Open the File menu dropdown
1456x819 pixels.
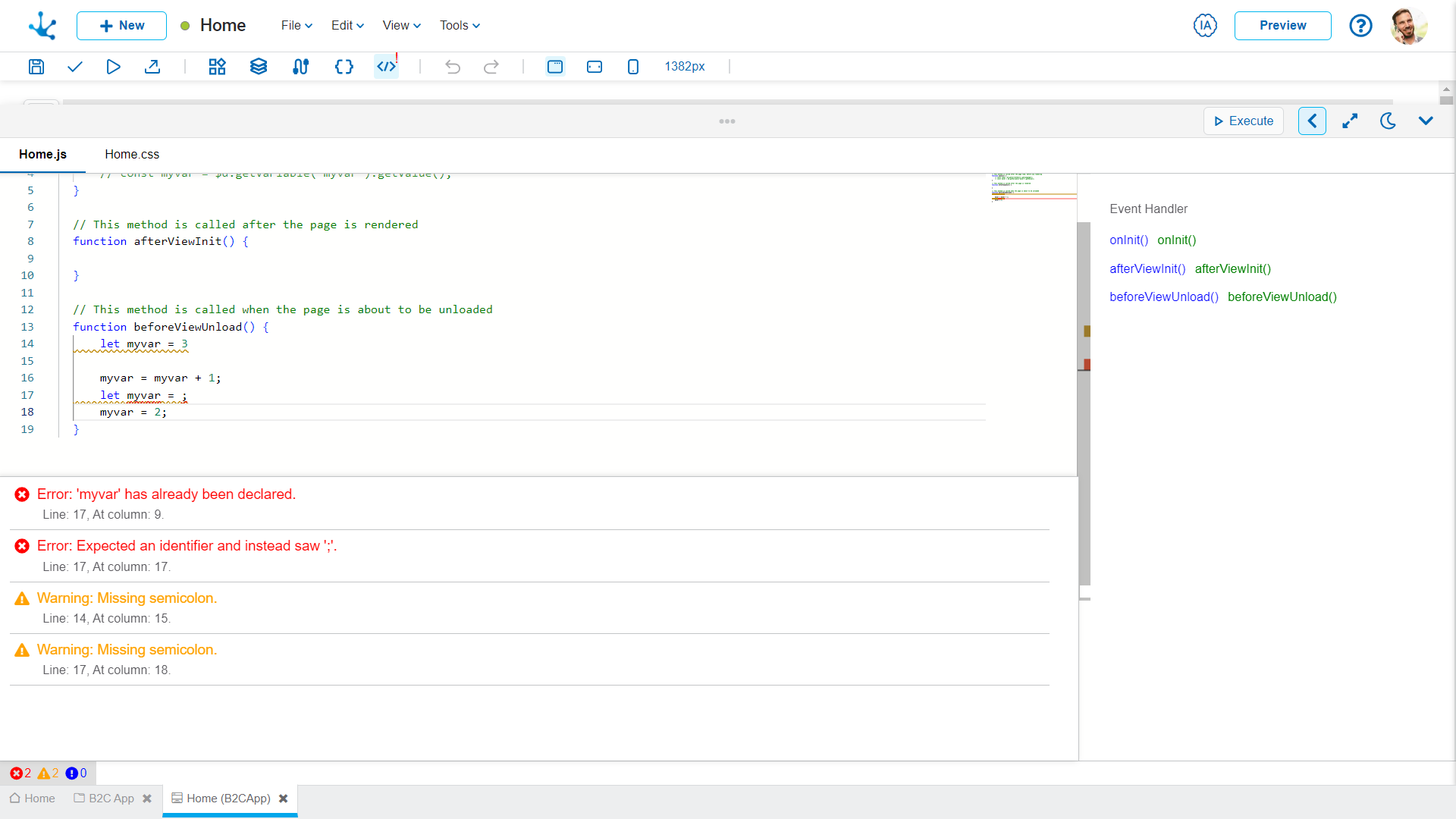(x=297, y=25)
